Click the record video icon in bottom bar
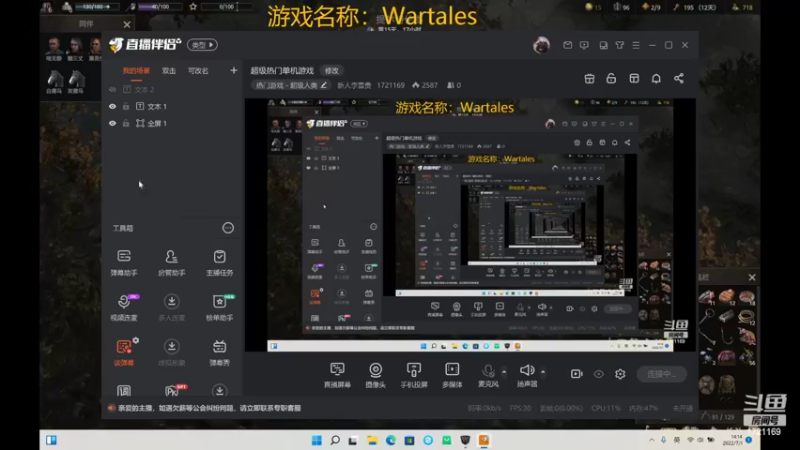The width and height of the screenshot is (800, 450). click(x=577, y=374)
